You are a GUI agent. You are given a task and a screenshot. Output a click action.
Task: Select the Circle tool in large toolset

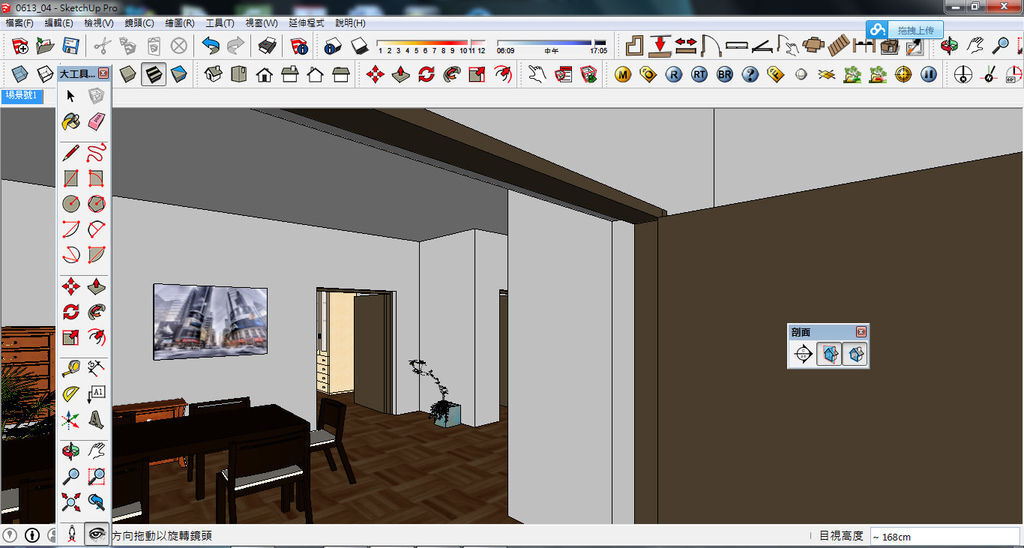(x=71, y=204)
